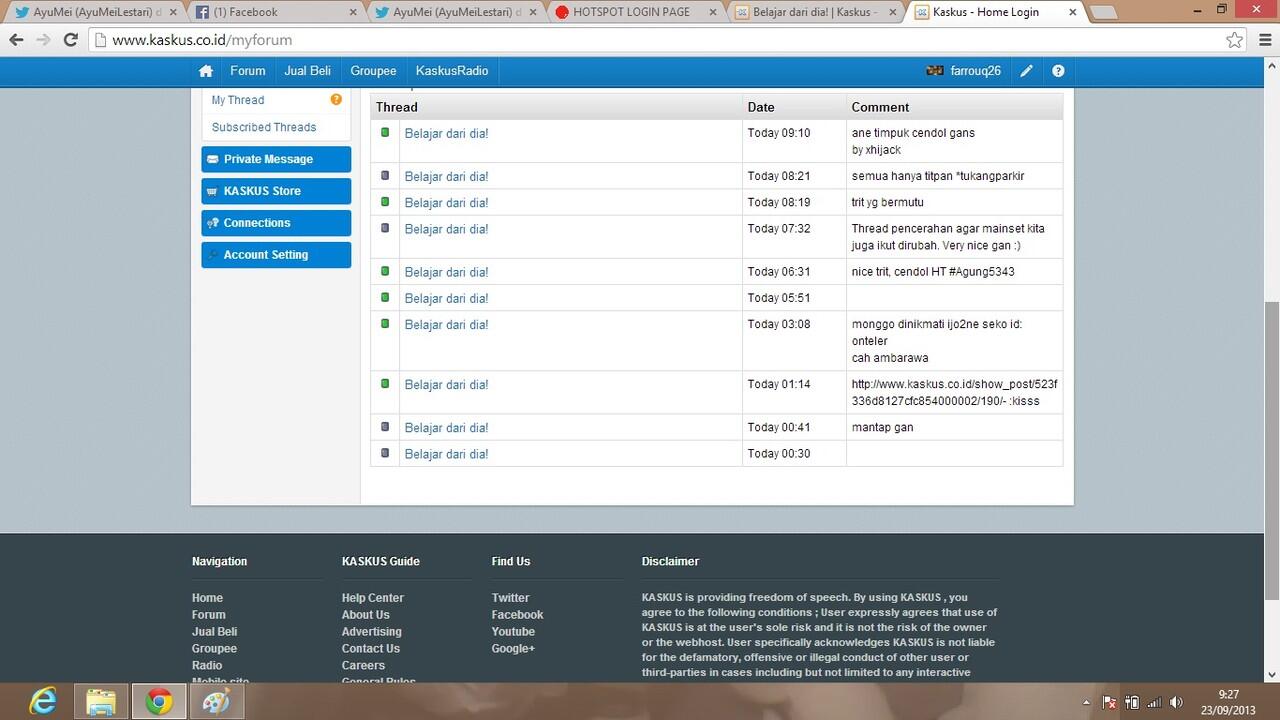
Task: Click the Private Message button
Action: (276, 159)
